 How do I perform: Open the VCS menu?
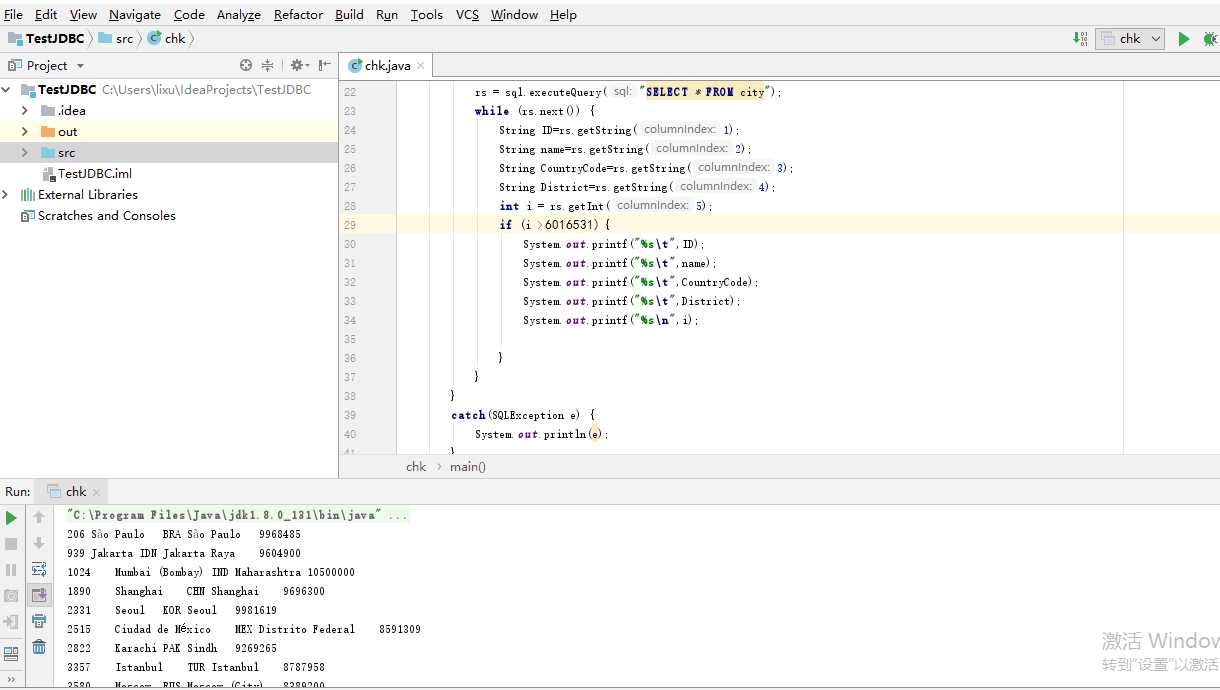pyautogui.click(x=467, y=14)
